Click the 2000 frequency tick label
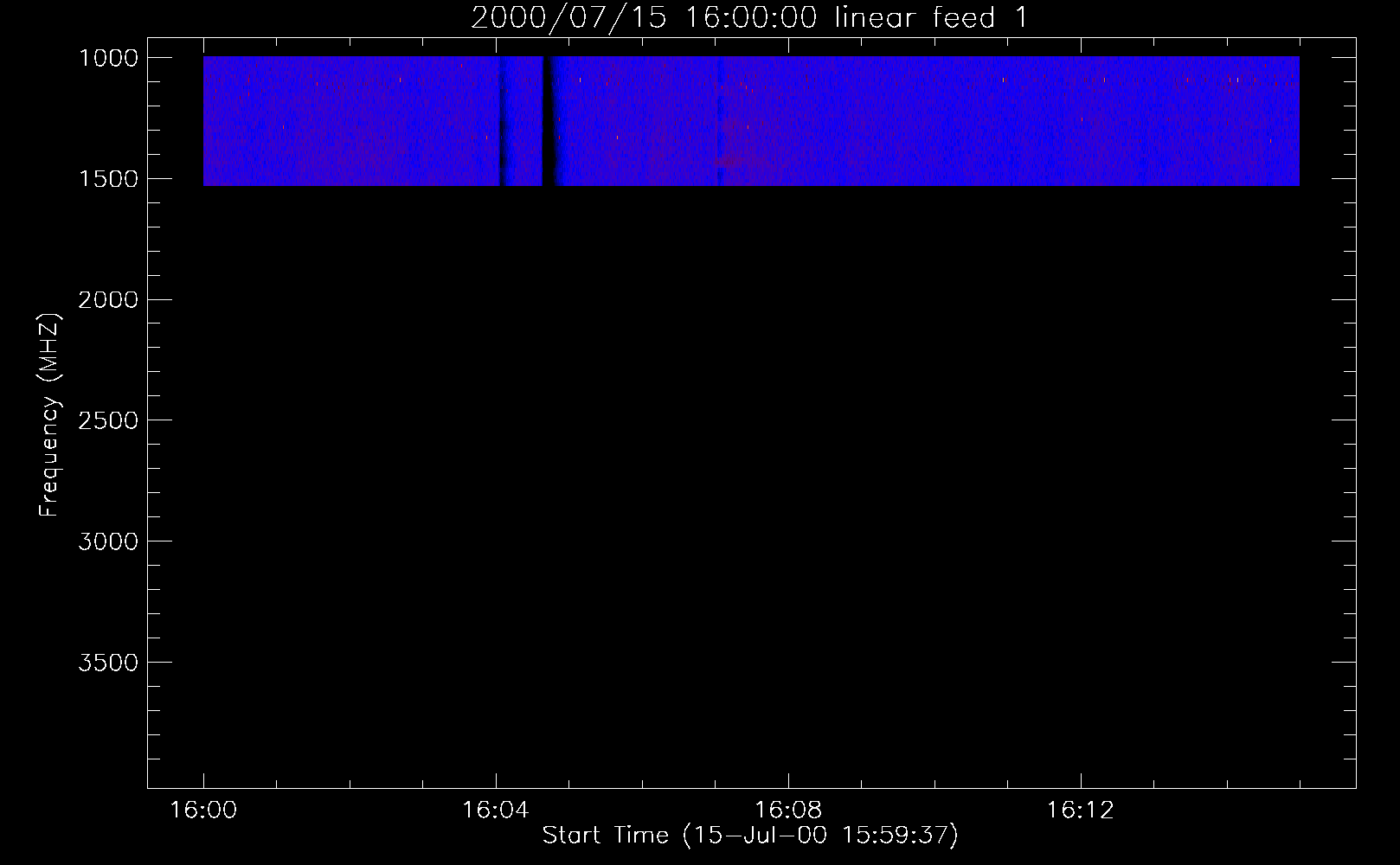The image size is (1400, 865). [x=108, y=300]
